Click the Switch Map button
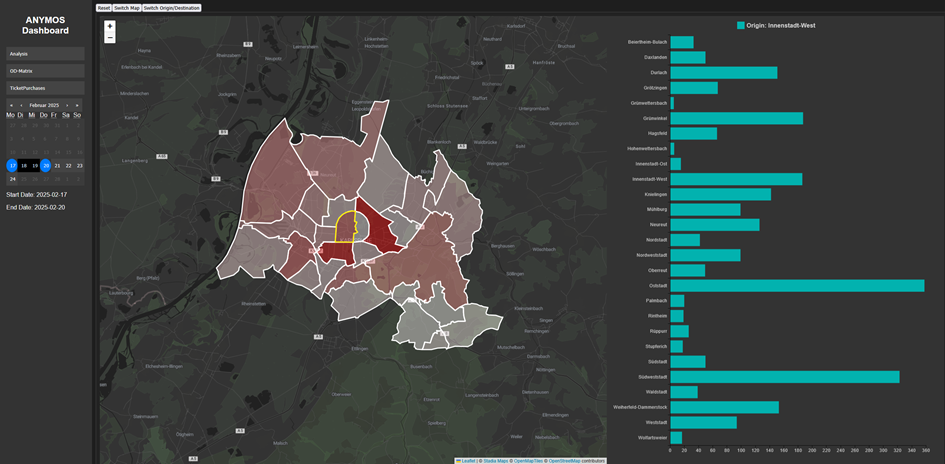 (127, 8)
